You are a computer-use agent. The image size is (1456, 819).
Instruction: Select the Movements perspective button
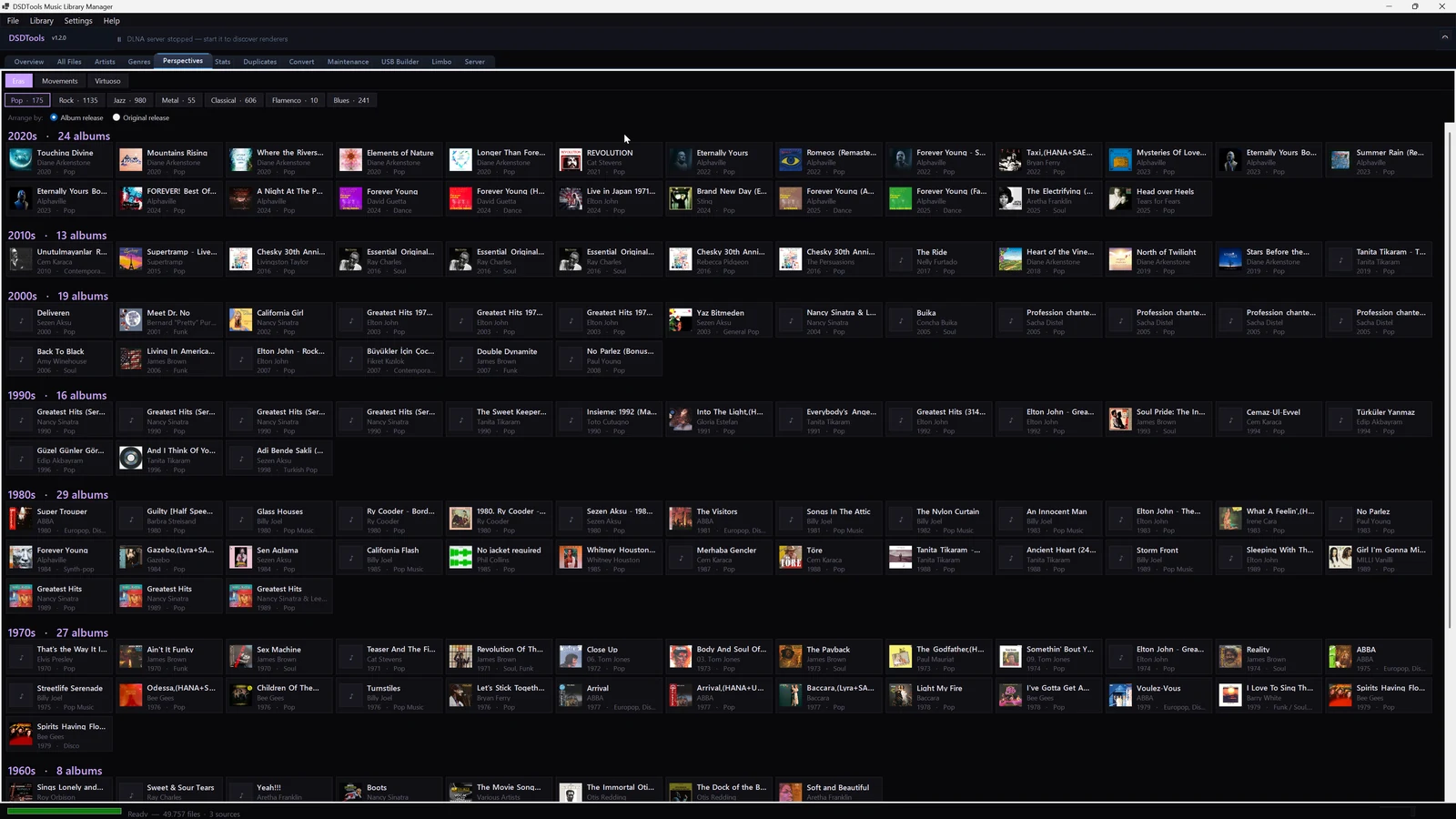click(x=60, y=81)
